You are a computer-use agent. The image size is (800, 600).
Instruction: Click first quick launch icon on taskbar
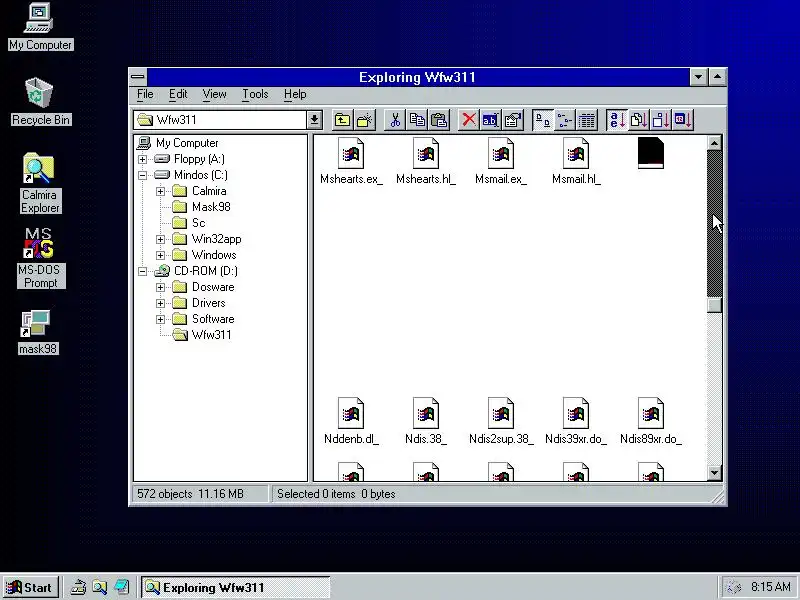click(x=78, y=588)
